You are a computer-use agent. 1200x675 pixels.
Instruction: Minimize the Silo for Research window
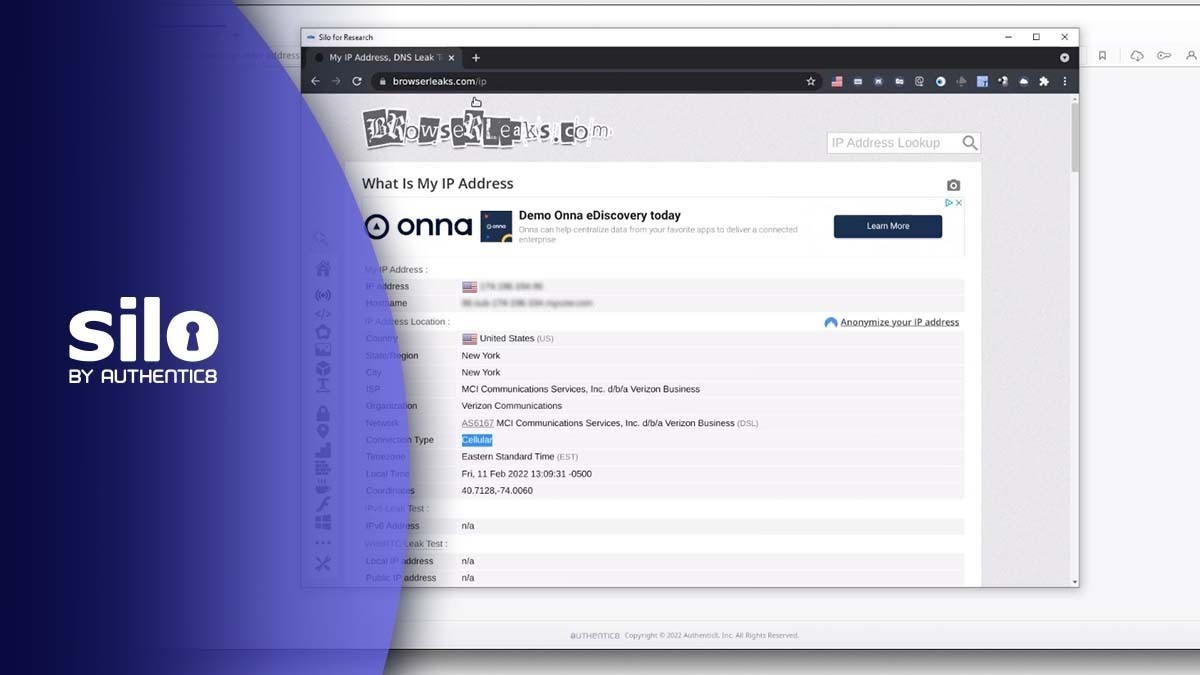(x=1008, y=37)
